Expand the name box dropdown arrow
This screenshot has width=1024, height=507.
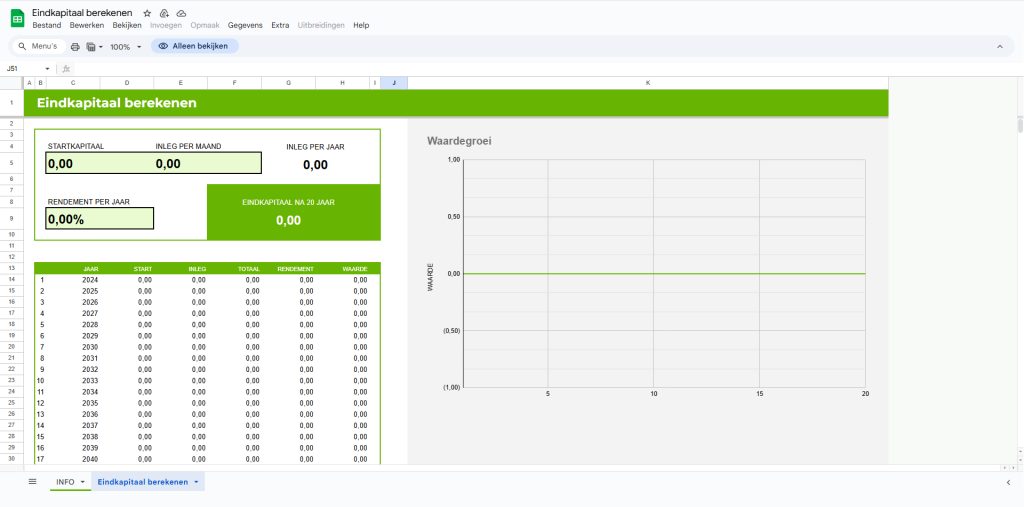pos(47,69)
